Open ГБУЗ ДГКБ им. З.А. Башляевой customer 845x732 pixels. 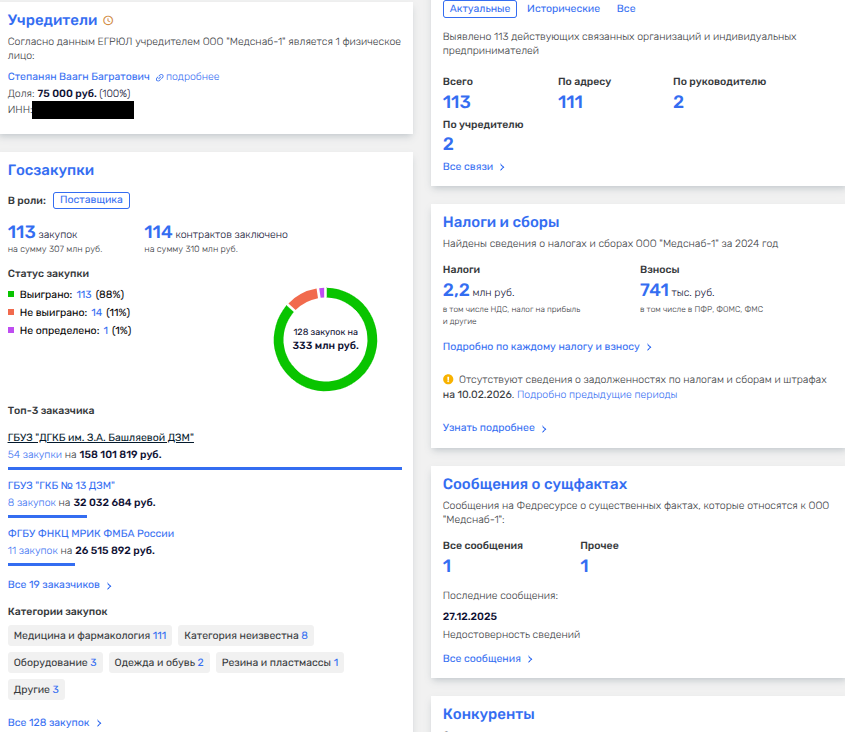point(101,438)
